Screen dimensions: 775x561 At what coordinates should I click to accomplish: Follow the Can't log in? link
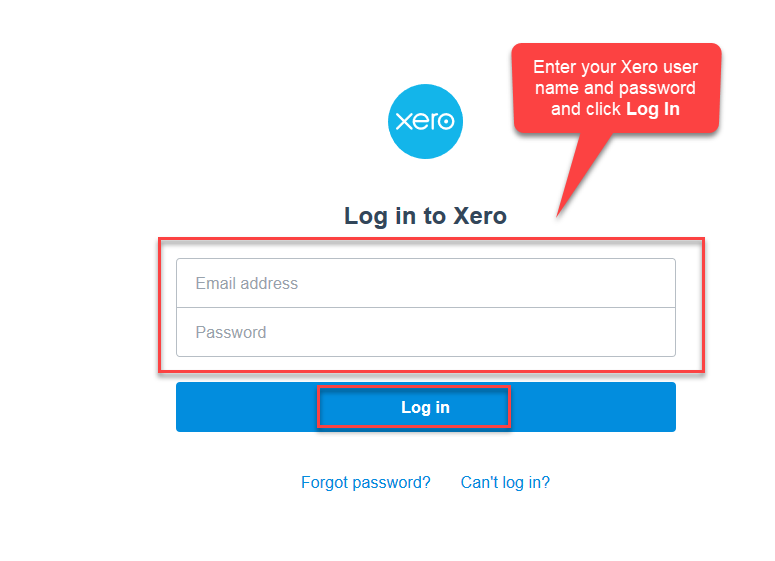[505, 482]
